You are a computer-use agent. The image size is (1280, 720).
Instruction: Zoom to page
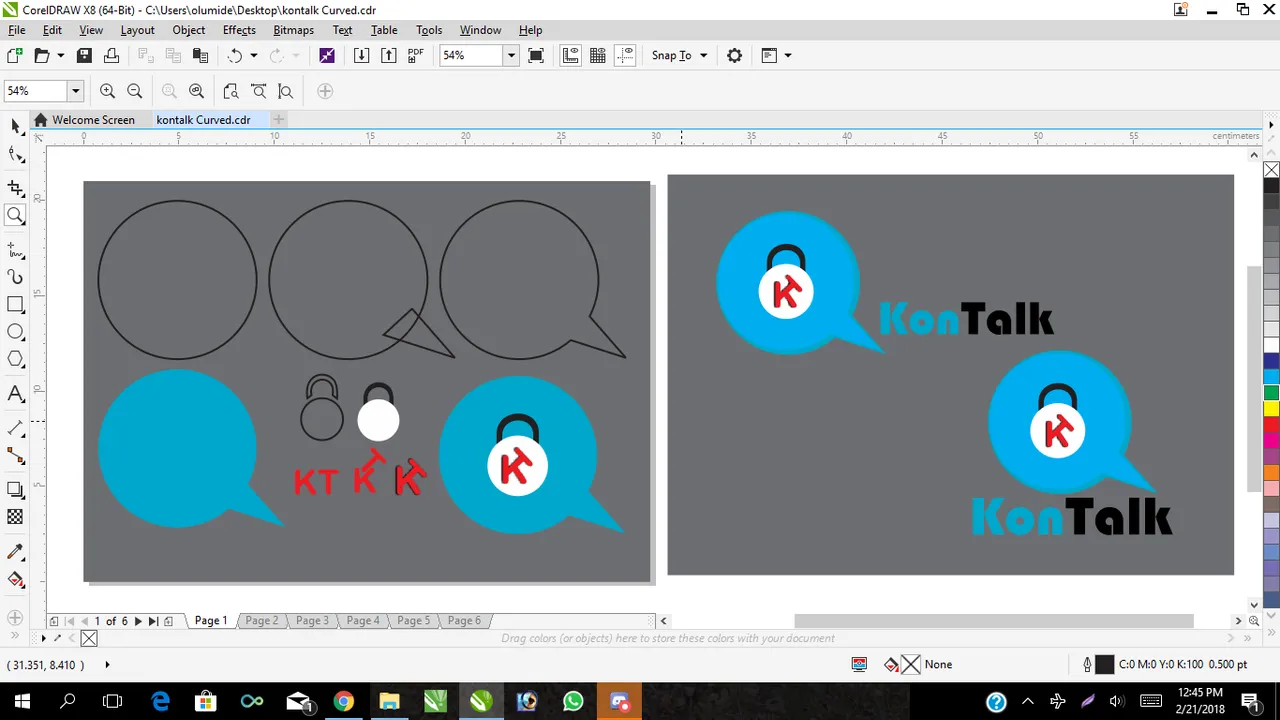tap(231, 91)
